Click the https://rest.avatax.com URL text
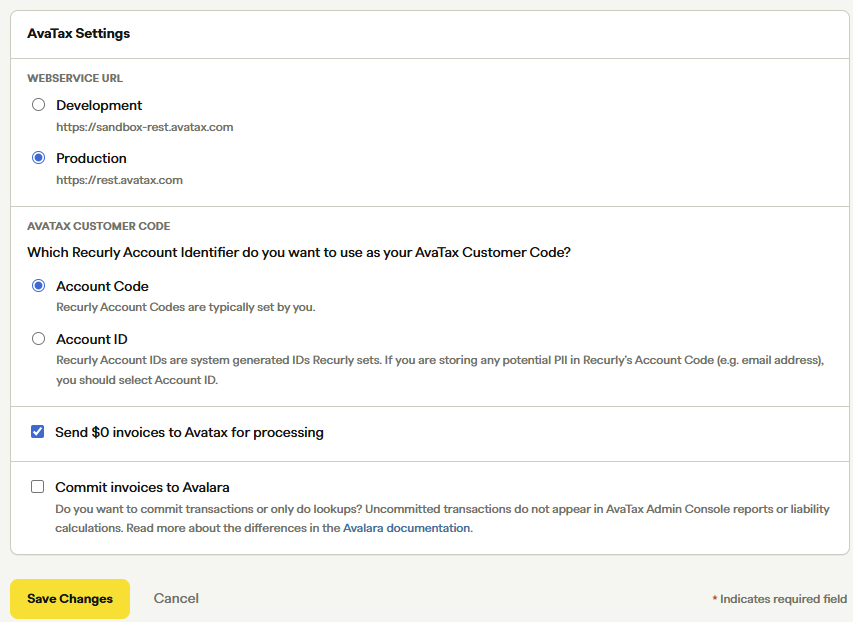This screenshot has height=622, width=853. point(119,180)
